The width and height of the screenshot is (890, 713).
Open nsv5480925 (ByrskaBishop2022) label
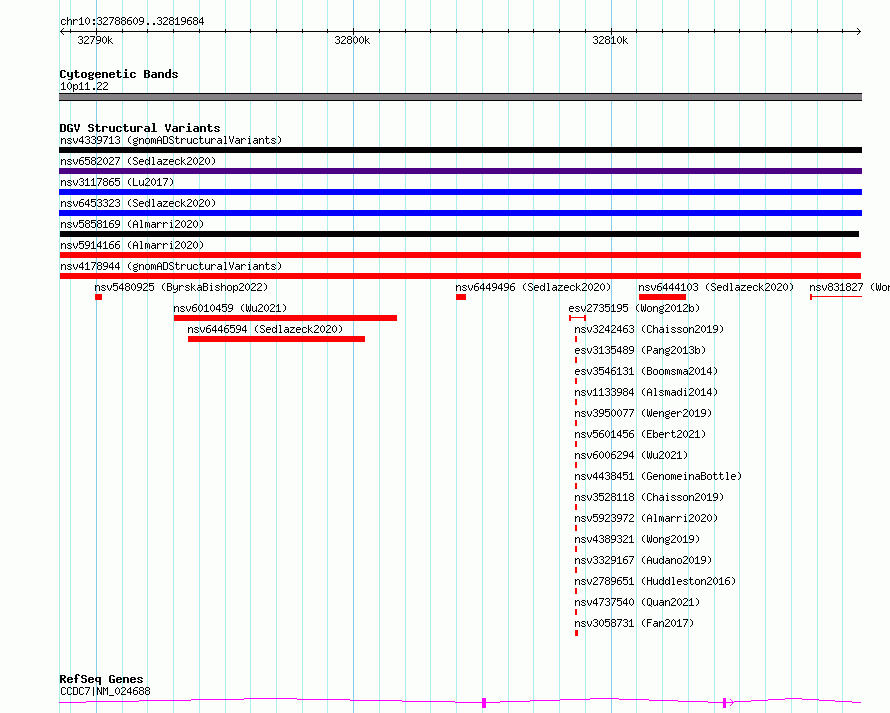pyautogui.click(x=181, y=287)
